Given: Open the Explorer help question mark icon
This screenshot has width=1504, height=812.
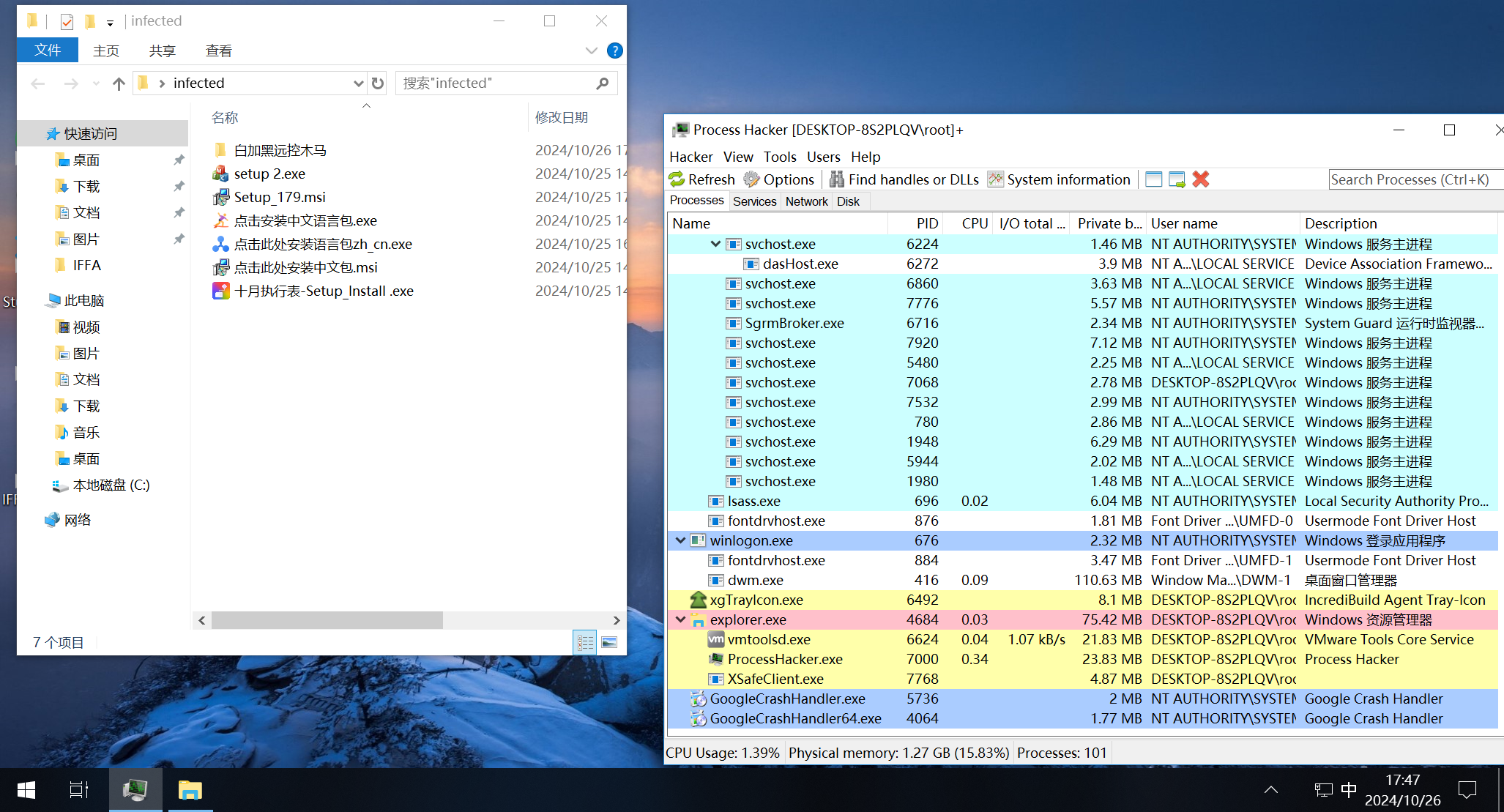Looking at the screenshot, I should (x=615, y=51).
